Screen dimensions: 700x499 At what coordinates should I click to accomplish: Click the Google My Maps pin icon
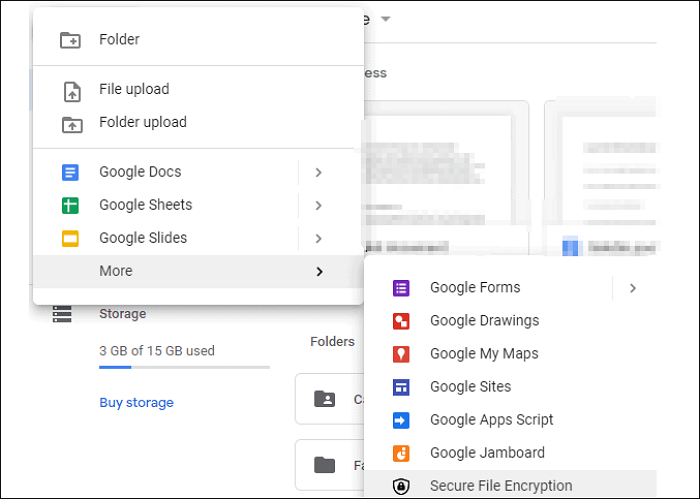[401, 354]
